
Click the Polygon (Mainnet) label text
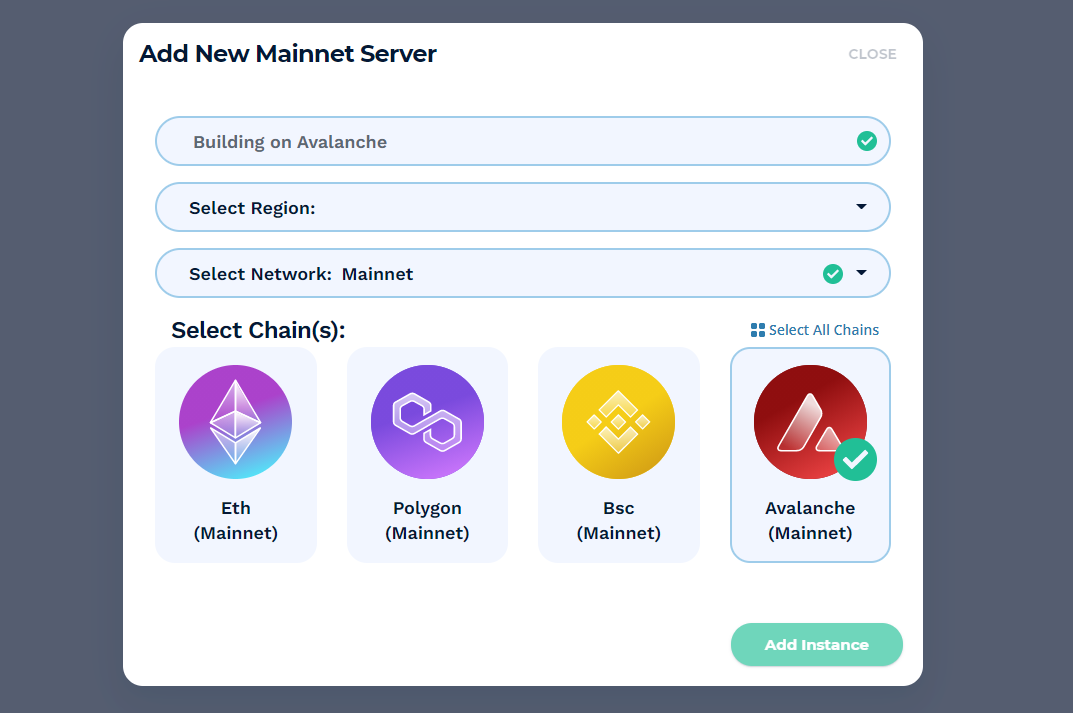point(427,521)
